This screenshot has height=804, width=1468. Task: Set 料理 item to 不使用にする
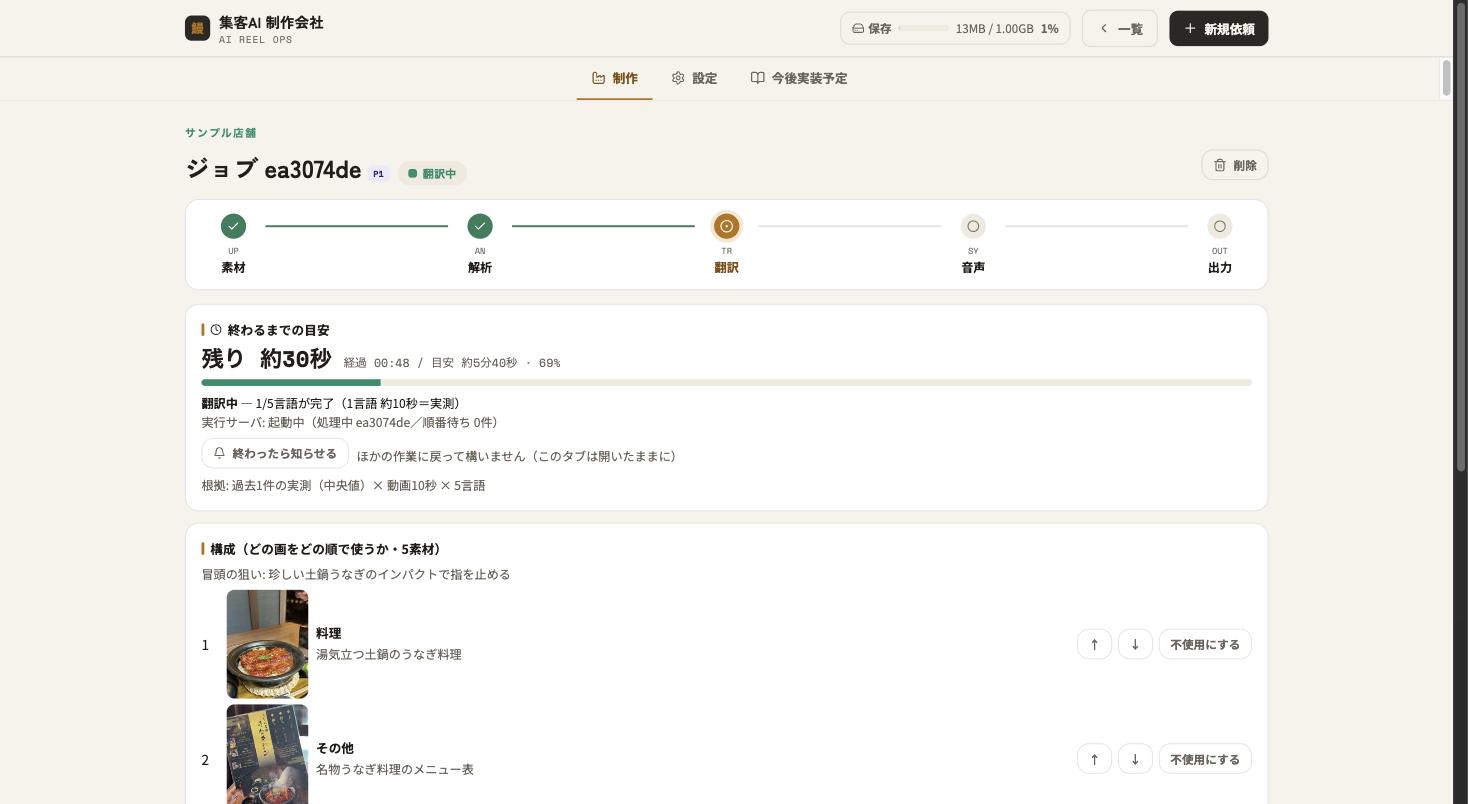click(x=1205, y=645)
